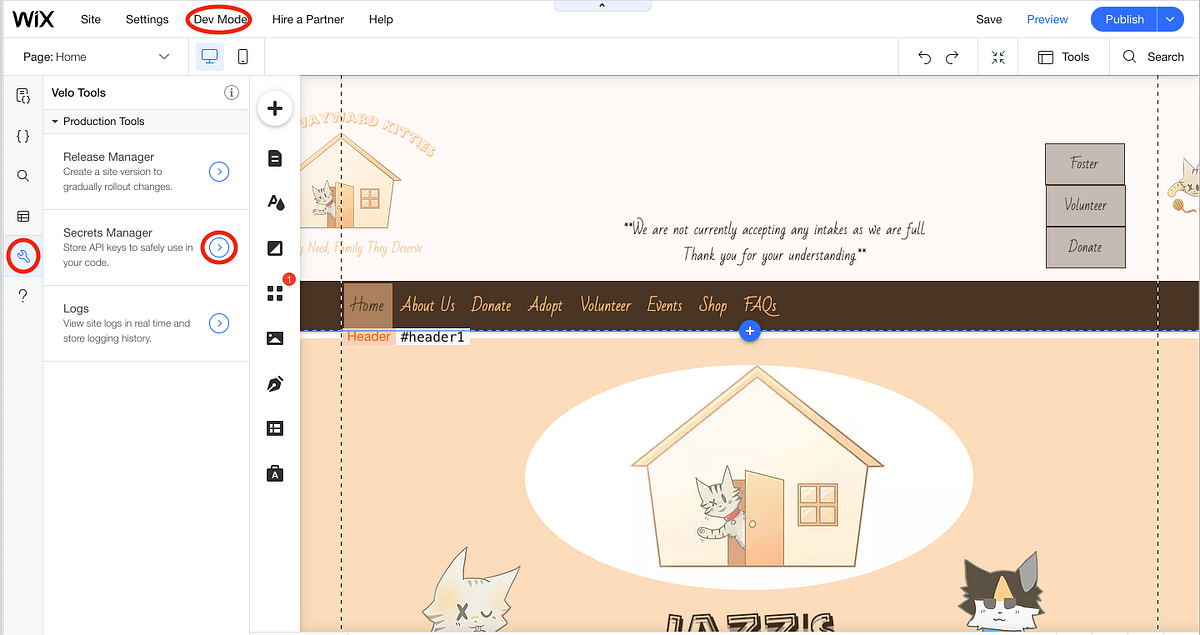The image size is (1200, 635).
Task: Open the Databases panel icon
Action: 23,216
